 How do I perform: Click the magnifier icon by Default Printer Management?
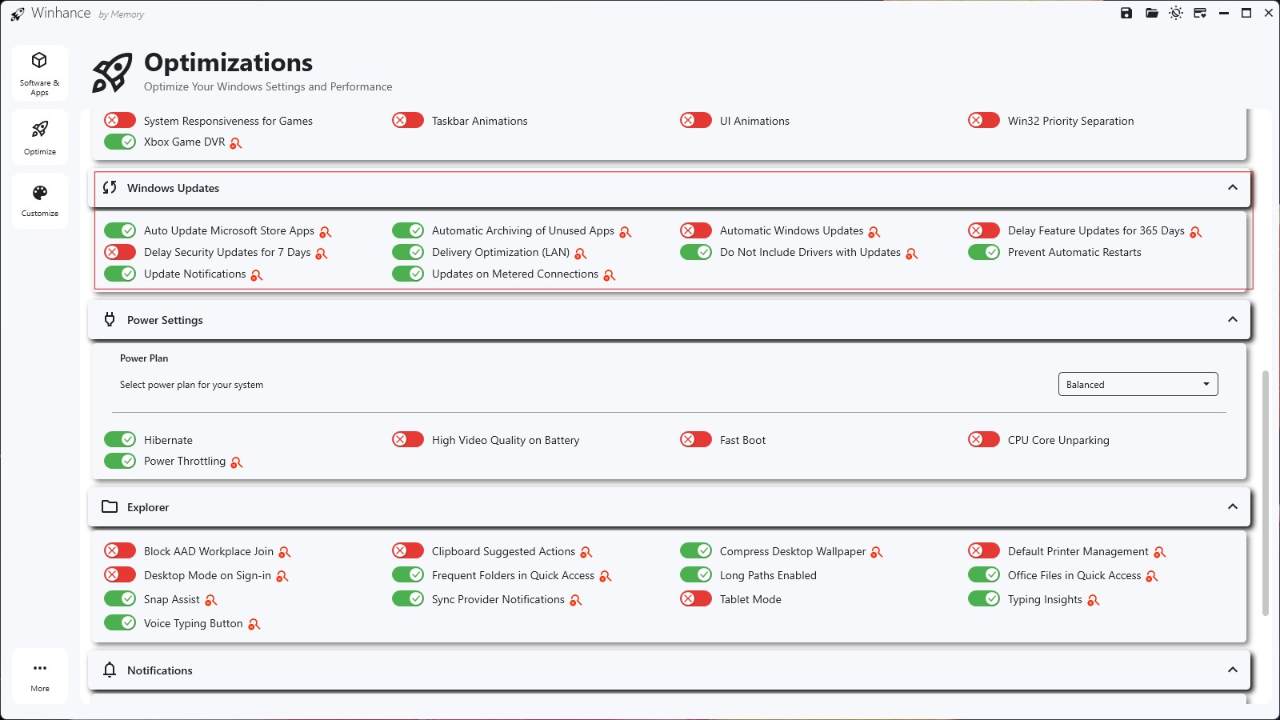coord(1159,552)
